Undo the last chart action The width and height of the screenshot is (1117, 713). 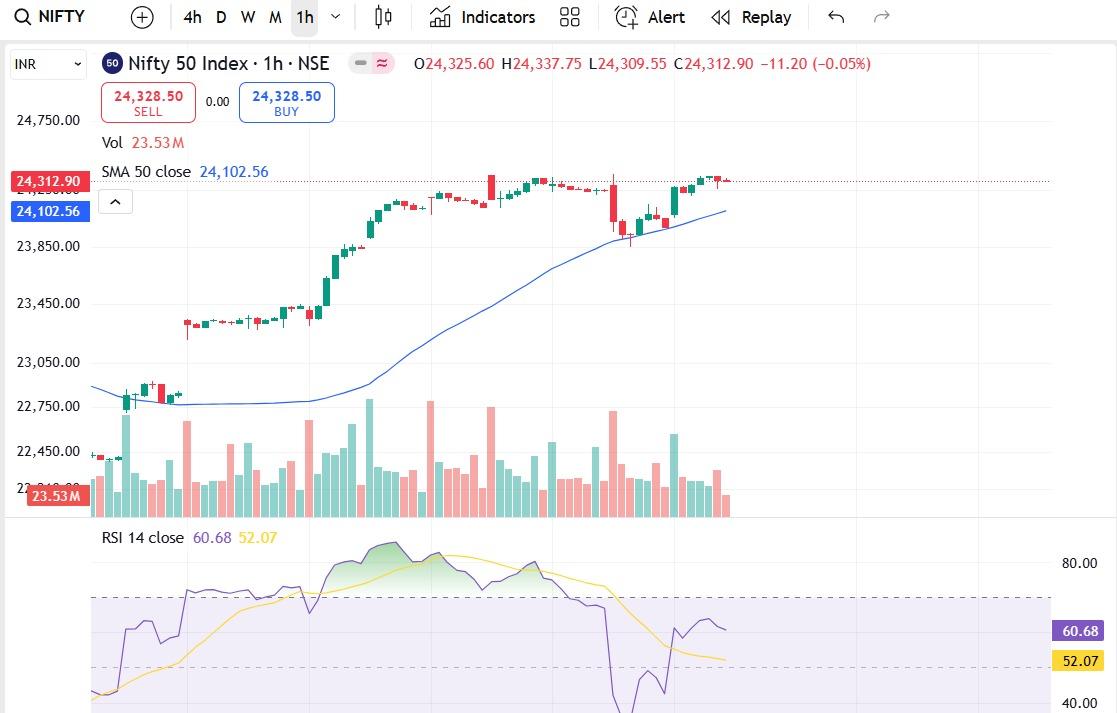click(836, 17)
